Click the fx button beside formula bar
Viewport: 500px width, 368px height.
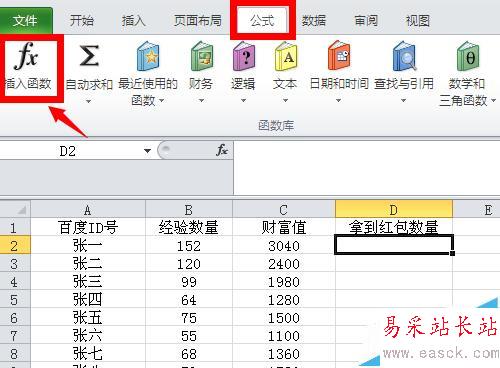222,150
